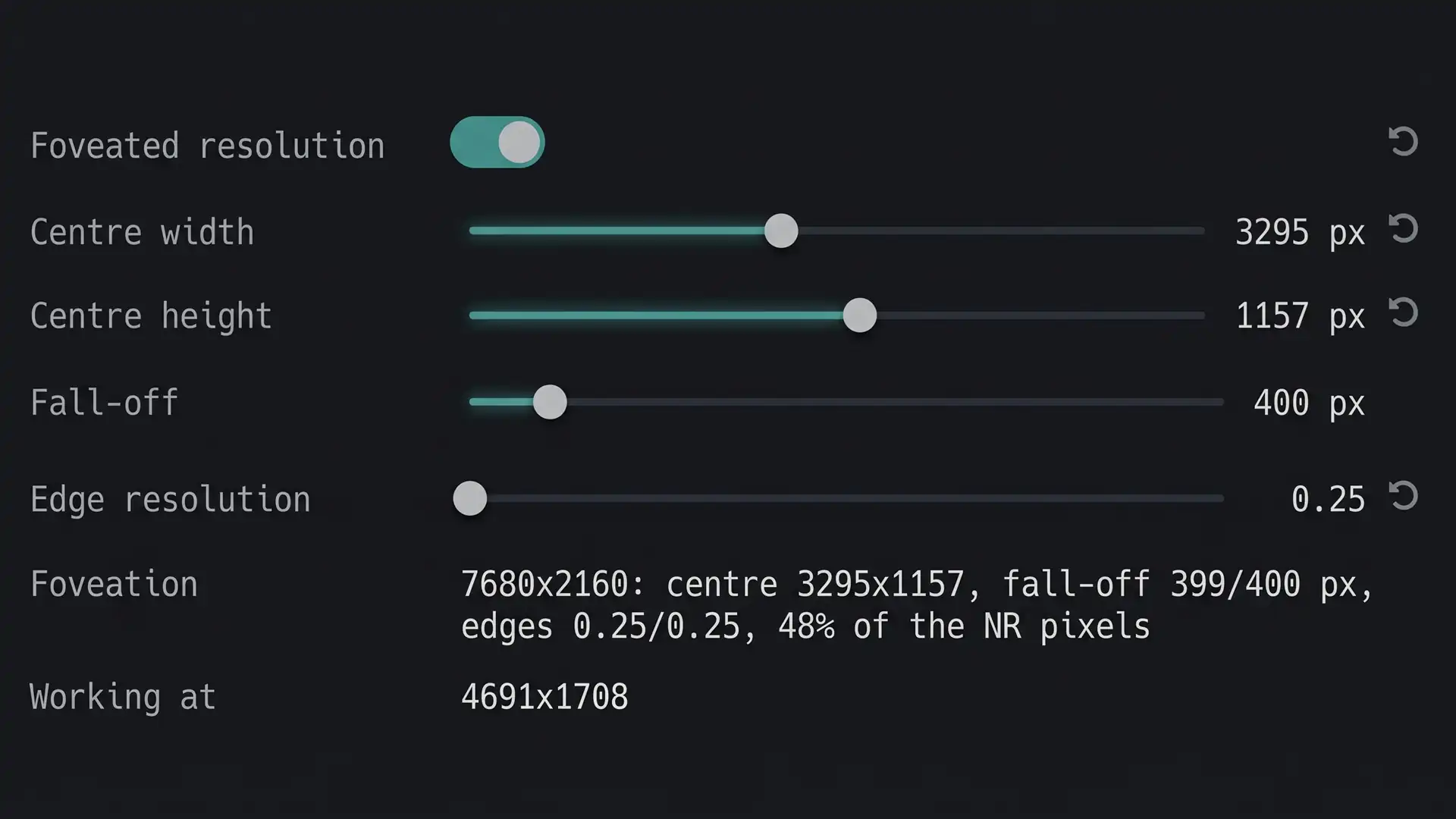
Task: Click the 0.25 edge resolution value
Action: [1328, 499]
